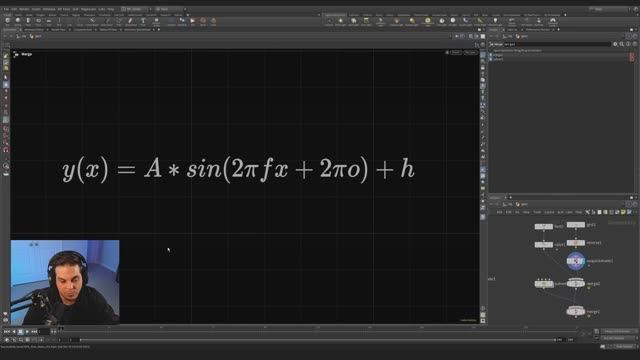The image size is (640, 360).
Task: Select the highlighted node with blue ring
Action: (576, 261)
